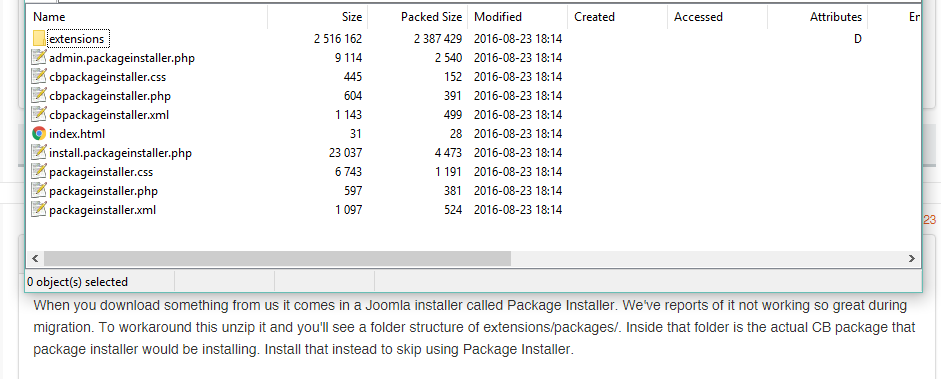Select the cbpackageinstaller.php file name
941x379 pixels.
[110, 96]
